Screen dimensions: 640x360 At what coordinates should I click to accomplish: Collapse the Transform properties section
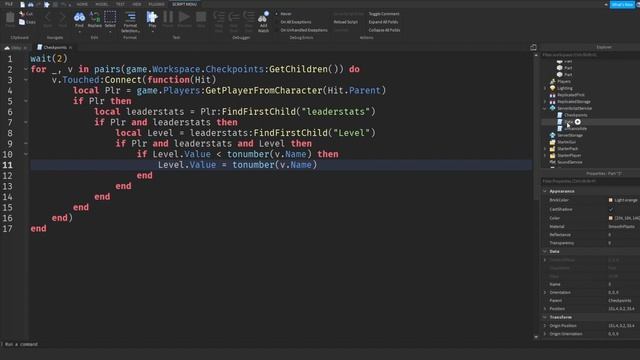pos(545,317)
